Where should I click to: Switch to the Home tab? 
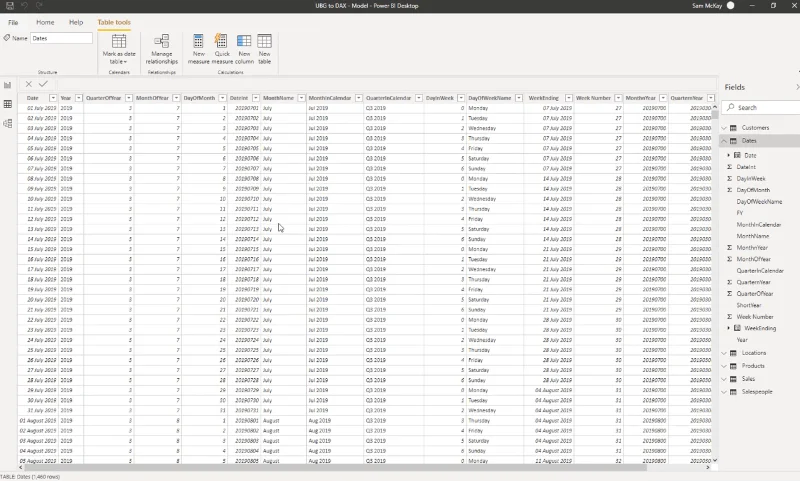coord(45,22)
